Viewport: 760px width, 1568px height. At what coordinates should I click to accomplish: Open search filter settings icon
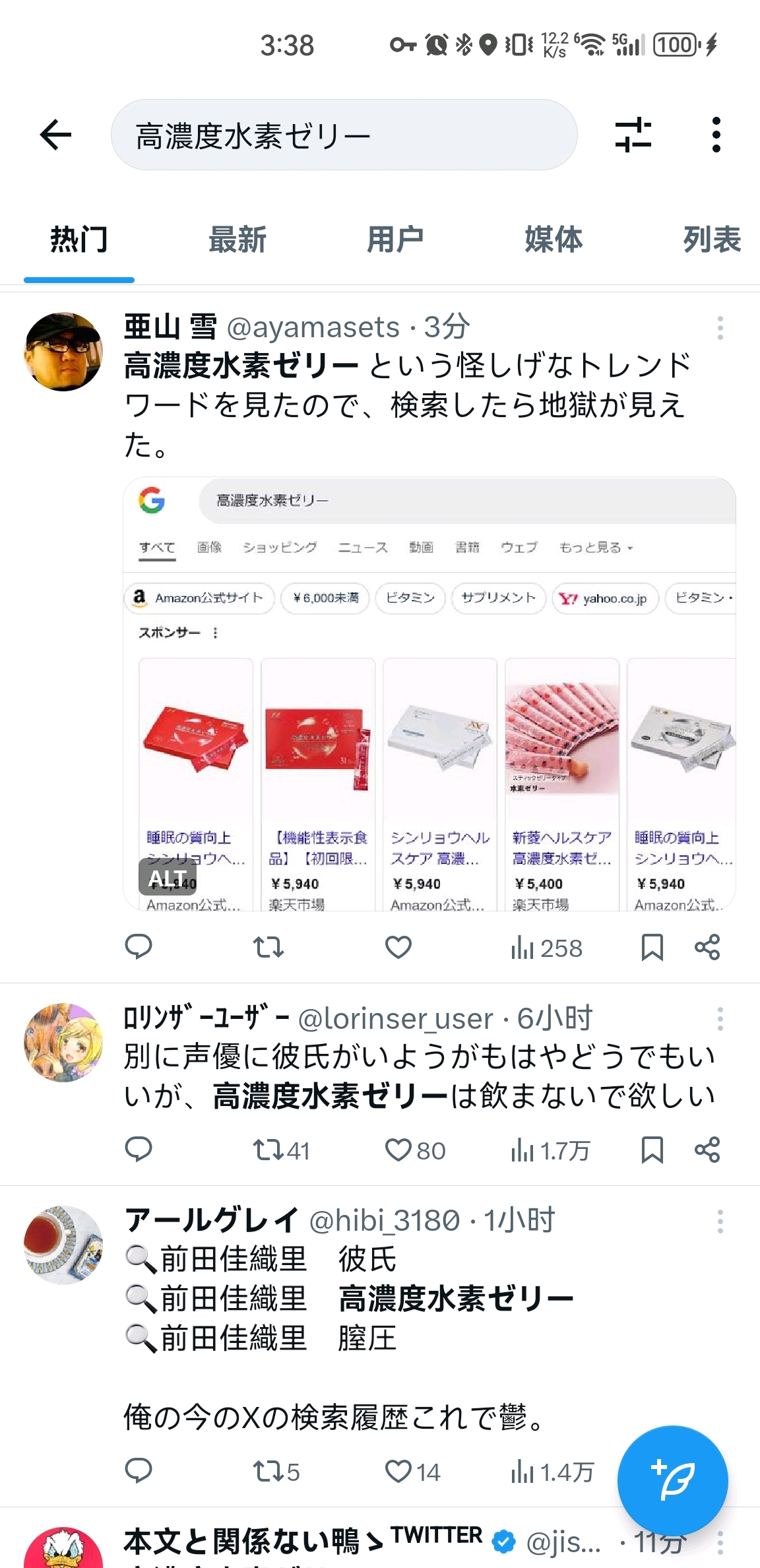click(x=633, y=135)
